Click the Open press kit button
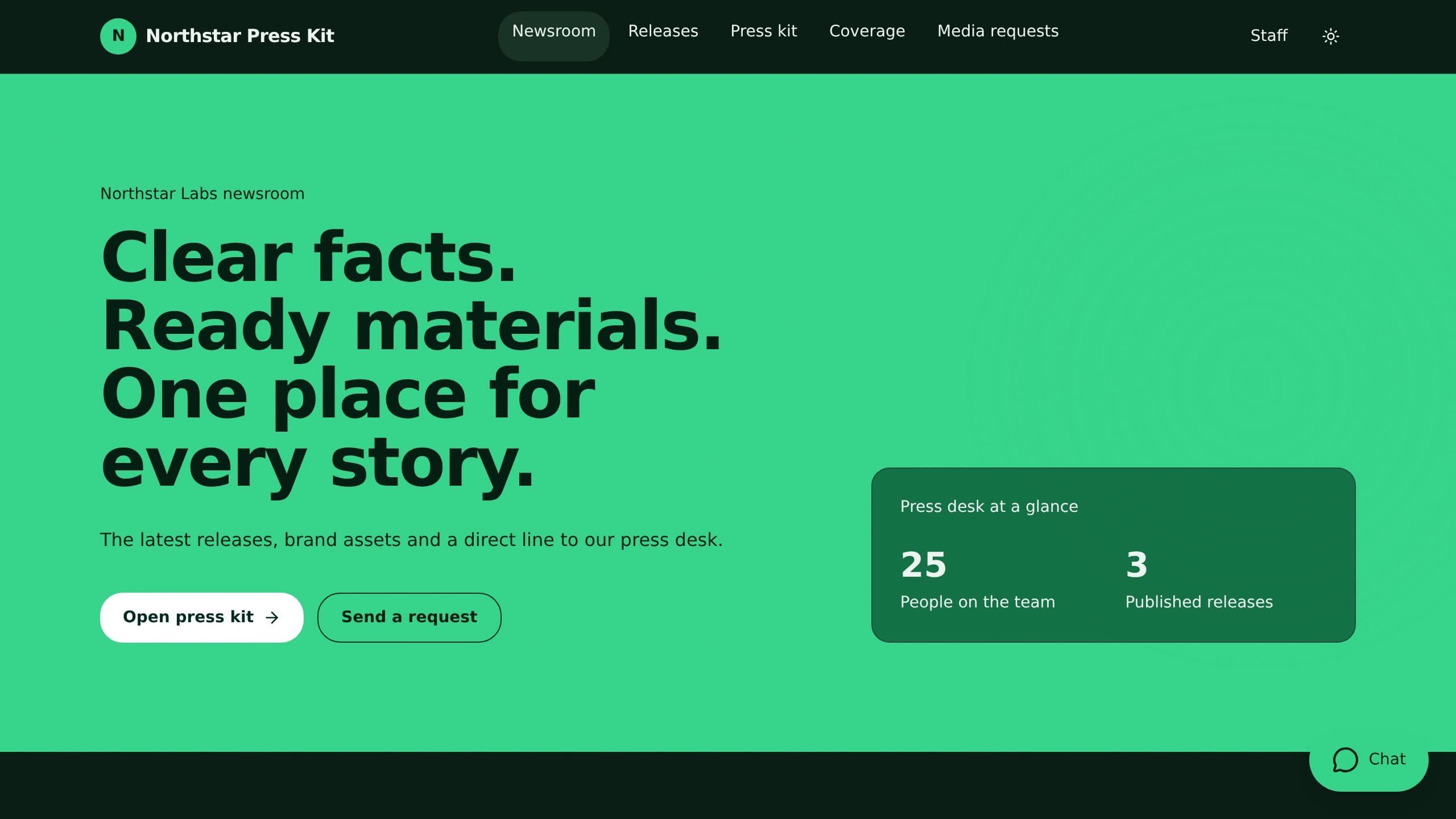 pyautogui.click(x=201, y=617)
